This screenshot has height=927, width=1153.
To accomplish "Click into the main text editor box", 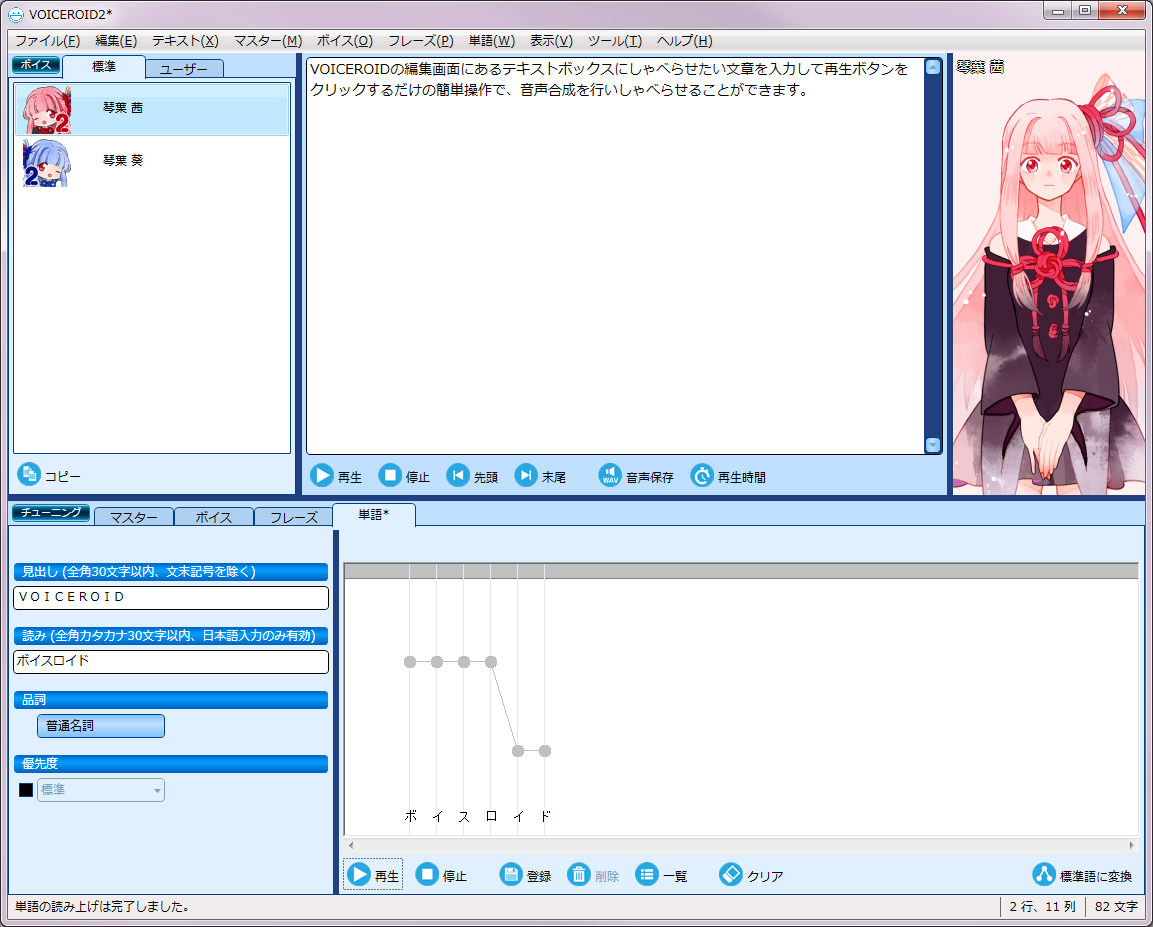I will point(615,256).
